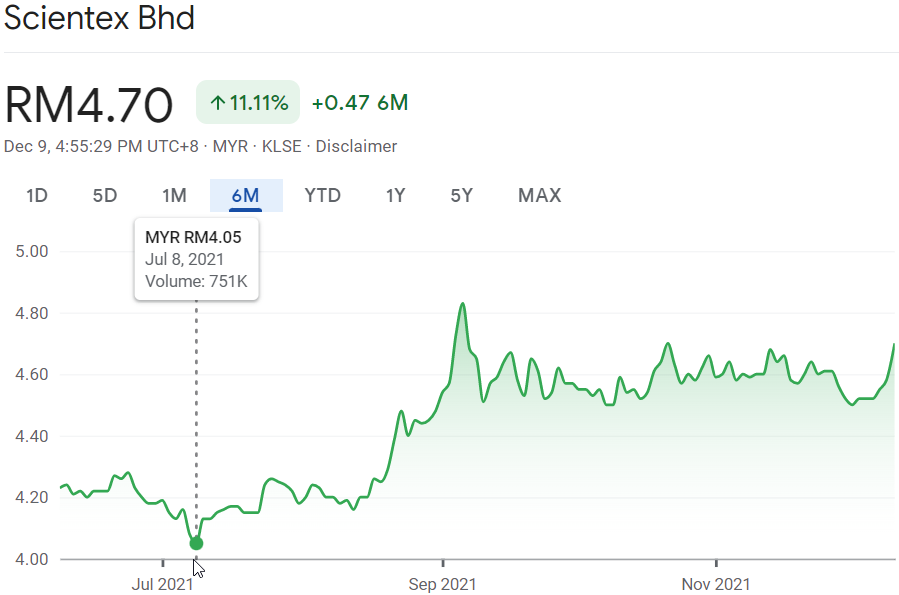
Task: Click the 4.00 y-axis label
Action: (x=32, y=559)
